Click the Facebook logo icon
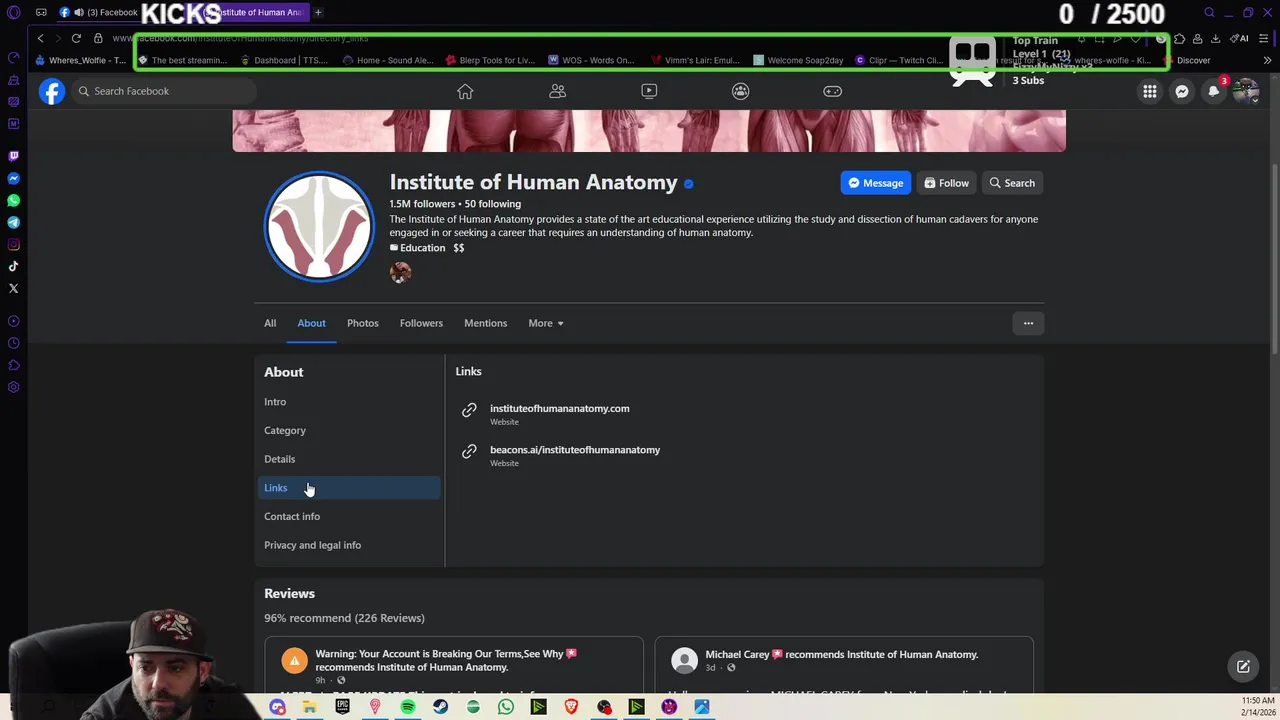The image size is (1280, 720). coord(52,91)
